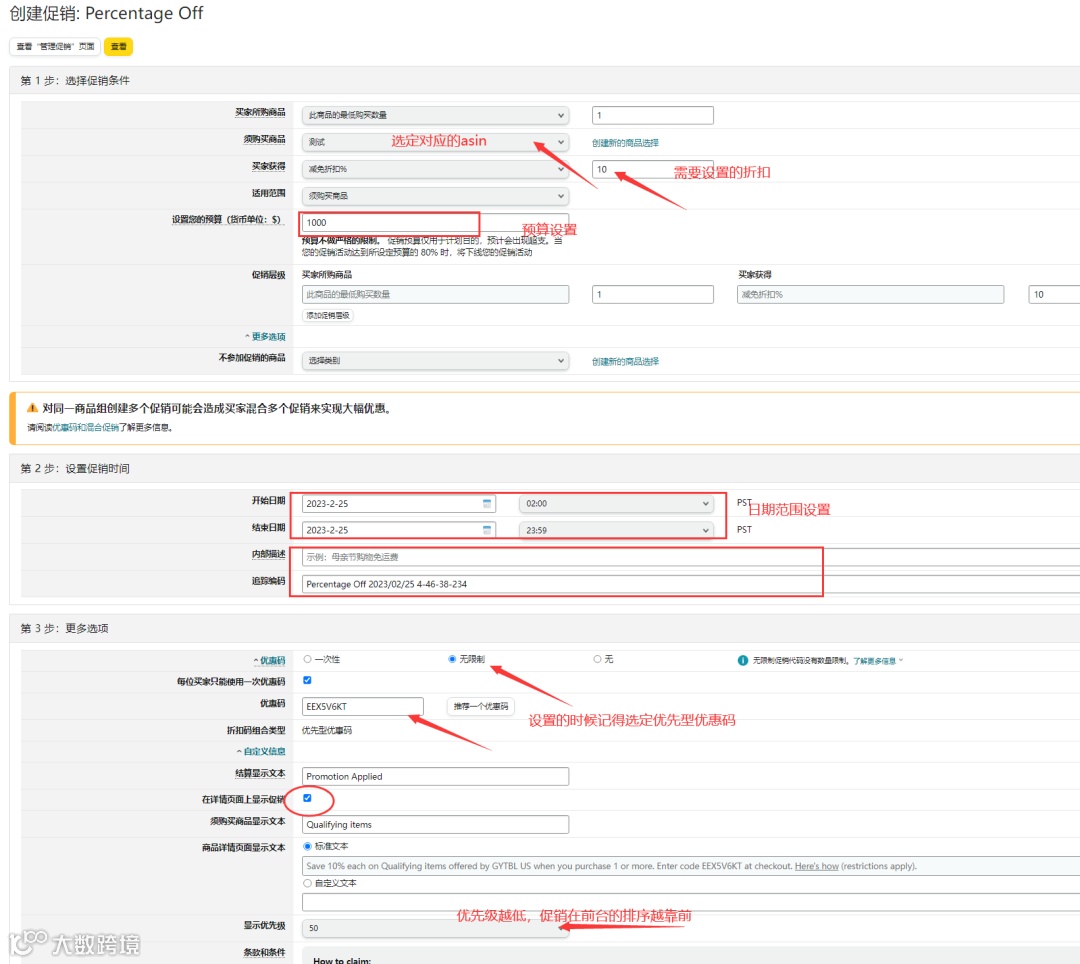
Task: Click the start date field 2023-2-25
Action: [x=398, y=503]
